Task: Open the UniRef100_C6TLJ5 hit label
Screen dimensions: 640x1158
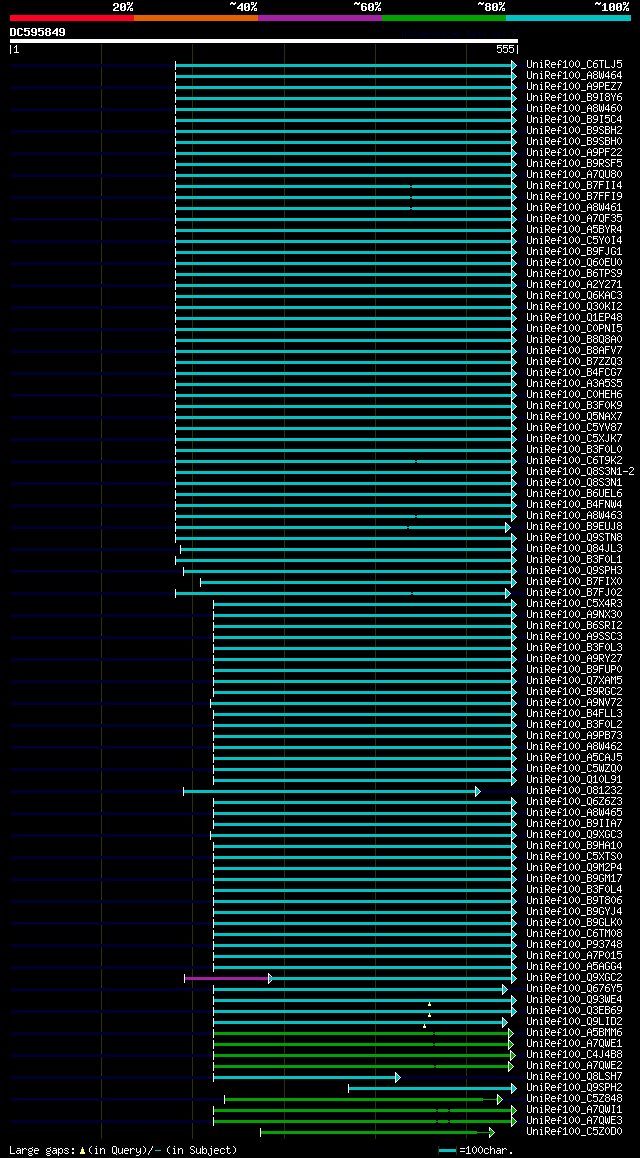Action: (x=574, y=64)
